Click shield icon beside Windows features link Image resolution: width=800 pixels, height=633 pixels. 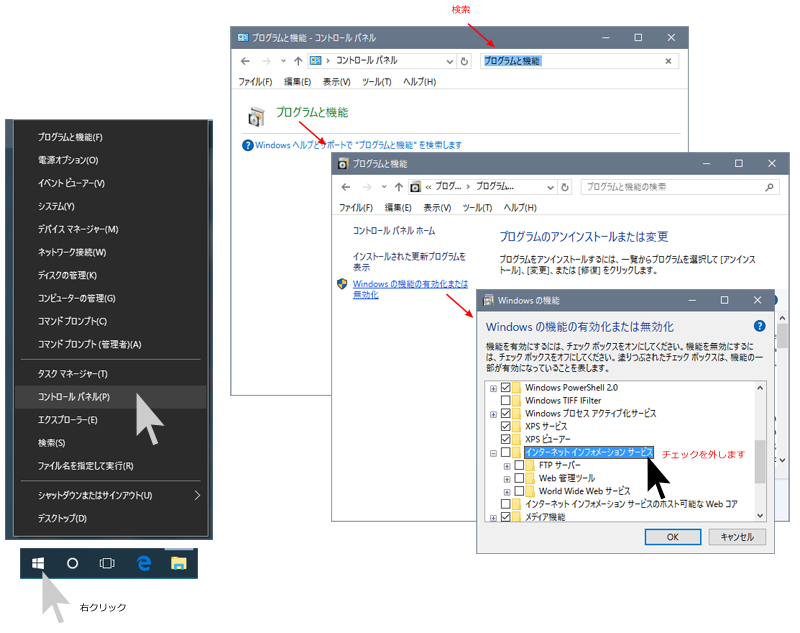[x=342, y=284]
